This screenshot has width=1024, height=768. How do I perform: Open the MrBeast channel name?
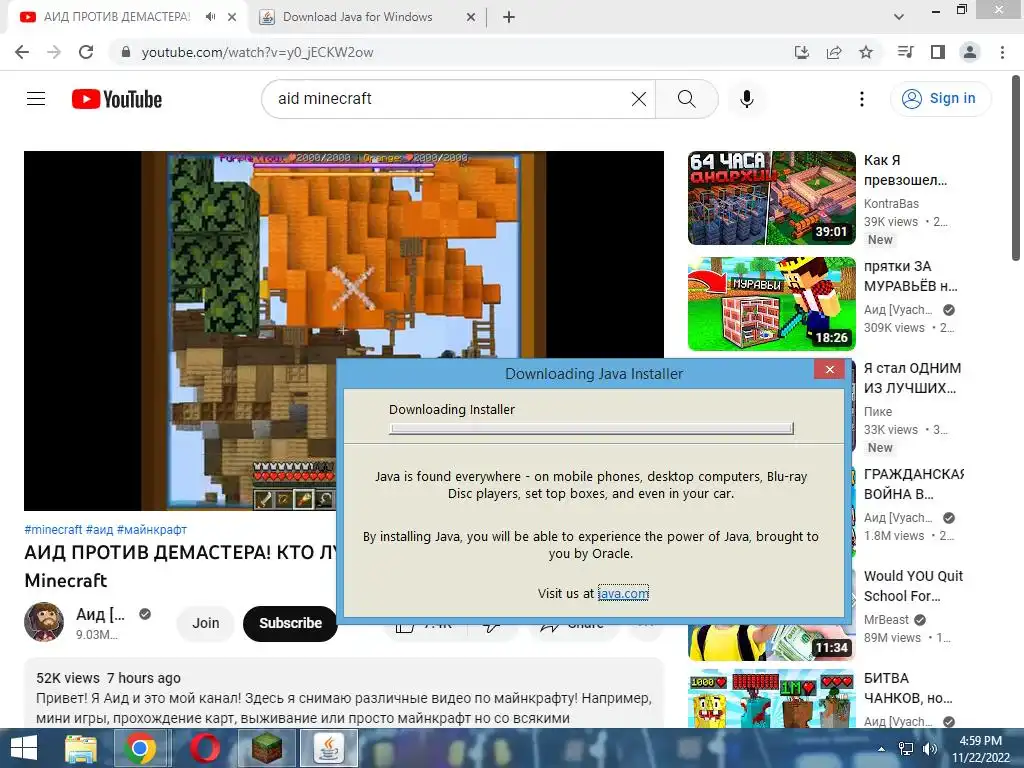[886, 620]
